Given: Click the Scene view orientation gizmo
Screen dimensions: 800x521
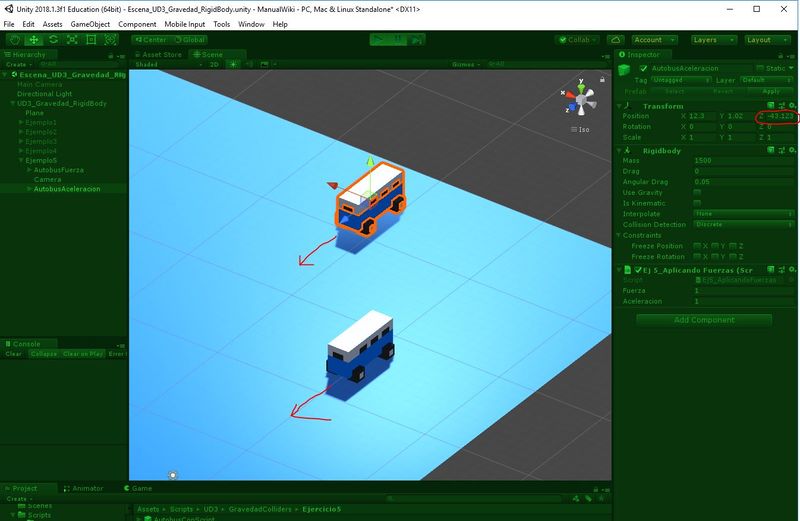Looking at the screenshot, I should pyautogui.click(x=581, y=100).
